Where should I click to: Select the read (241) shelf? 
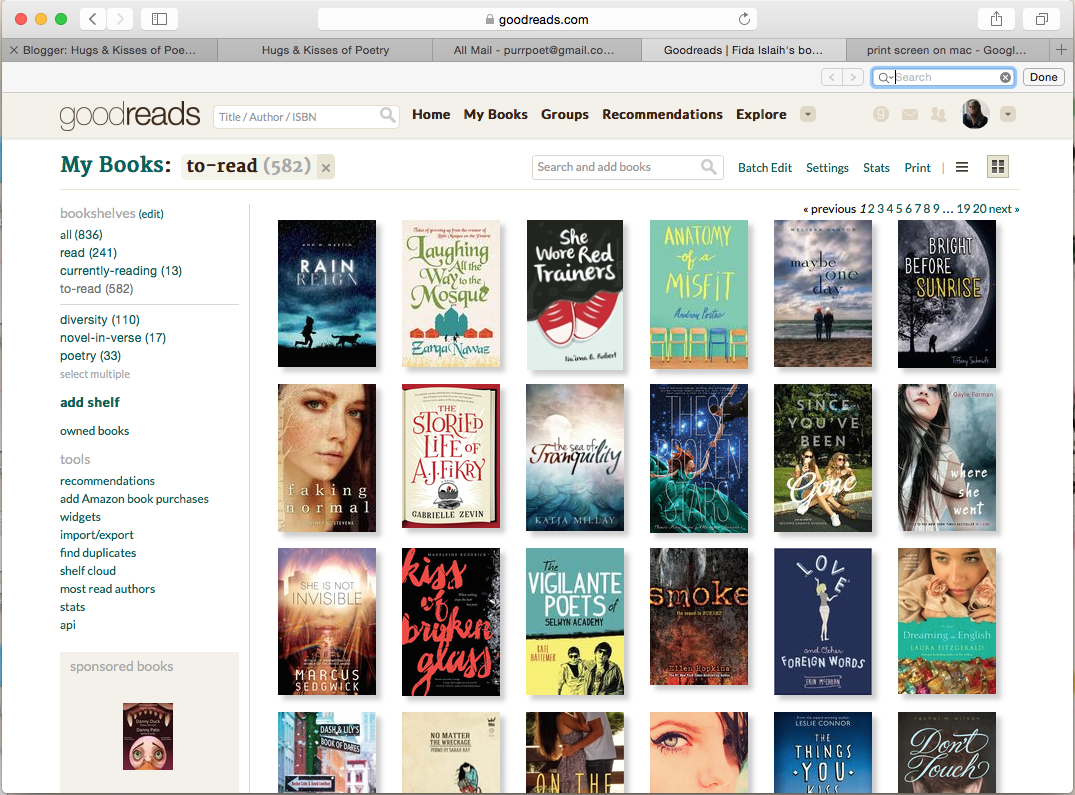click(88, 253)
